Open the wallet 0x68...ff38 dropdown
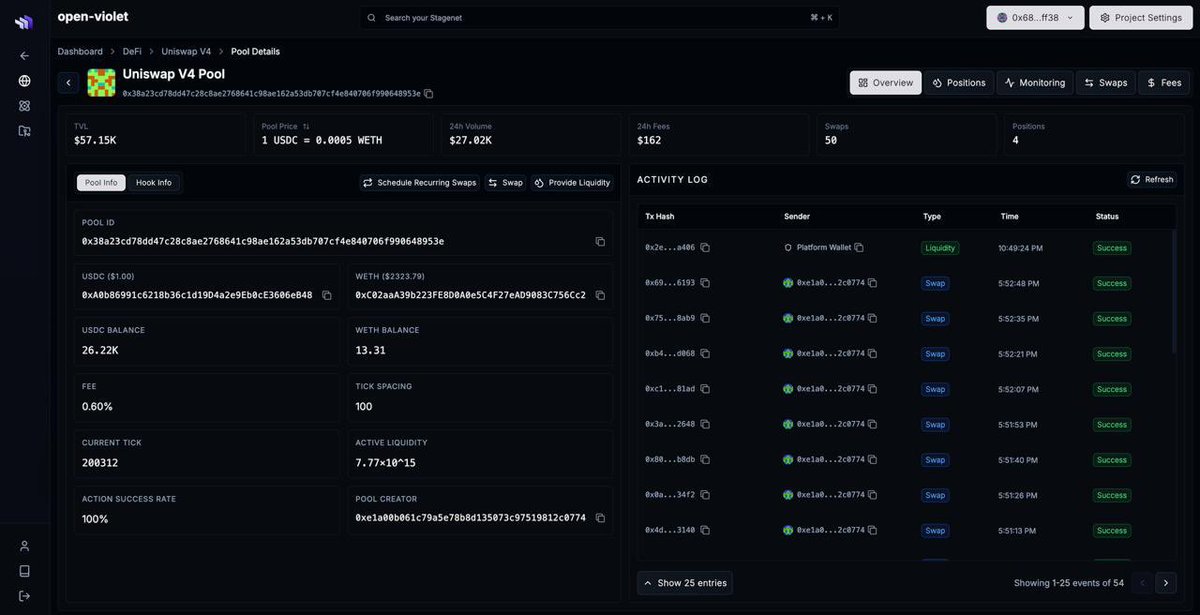The height and width of the screenshot is (615, 1200). coord(1035,18)
